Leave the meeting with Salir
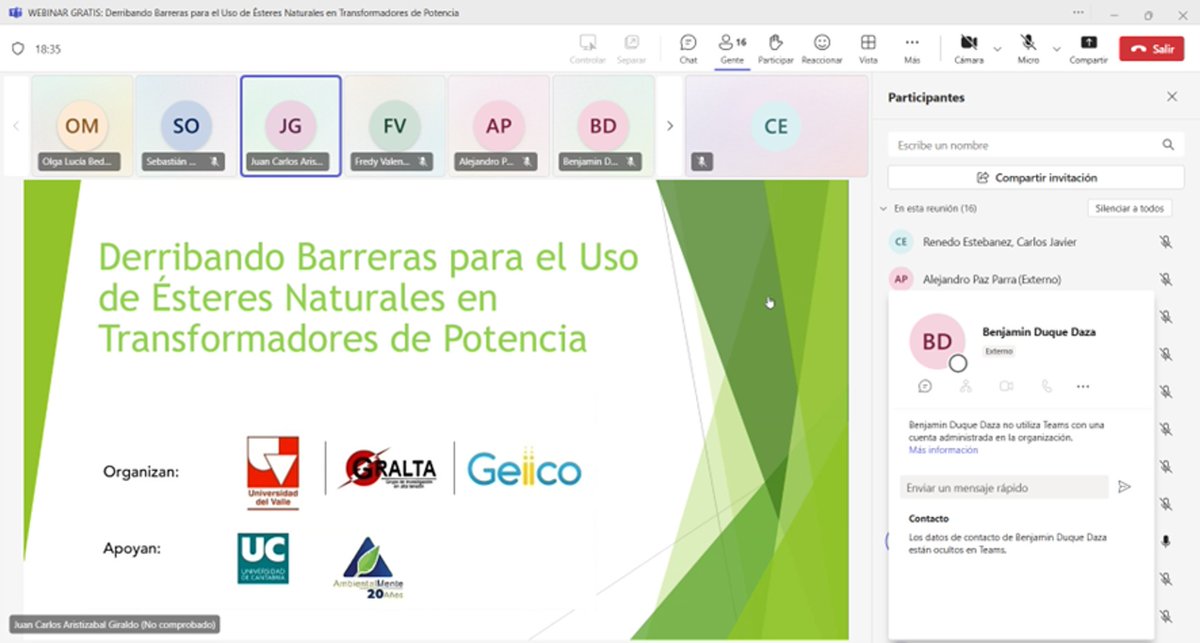 click(x=1151, y=48)
